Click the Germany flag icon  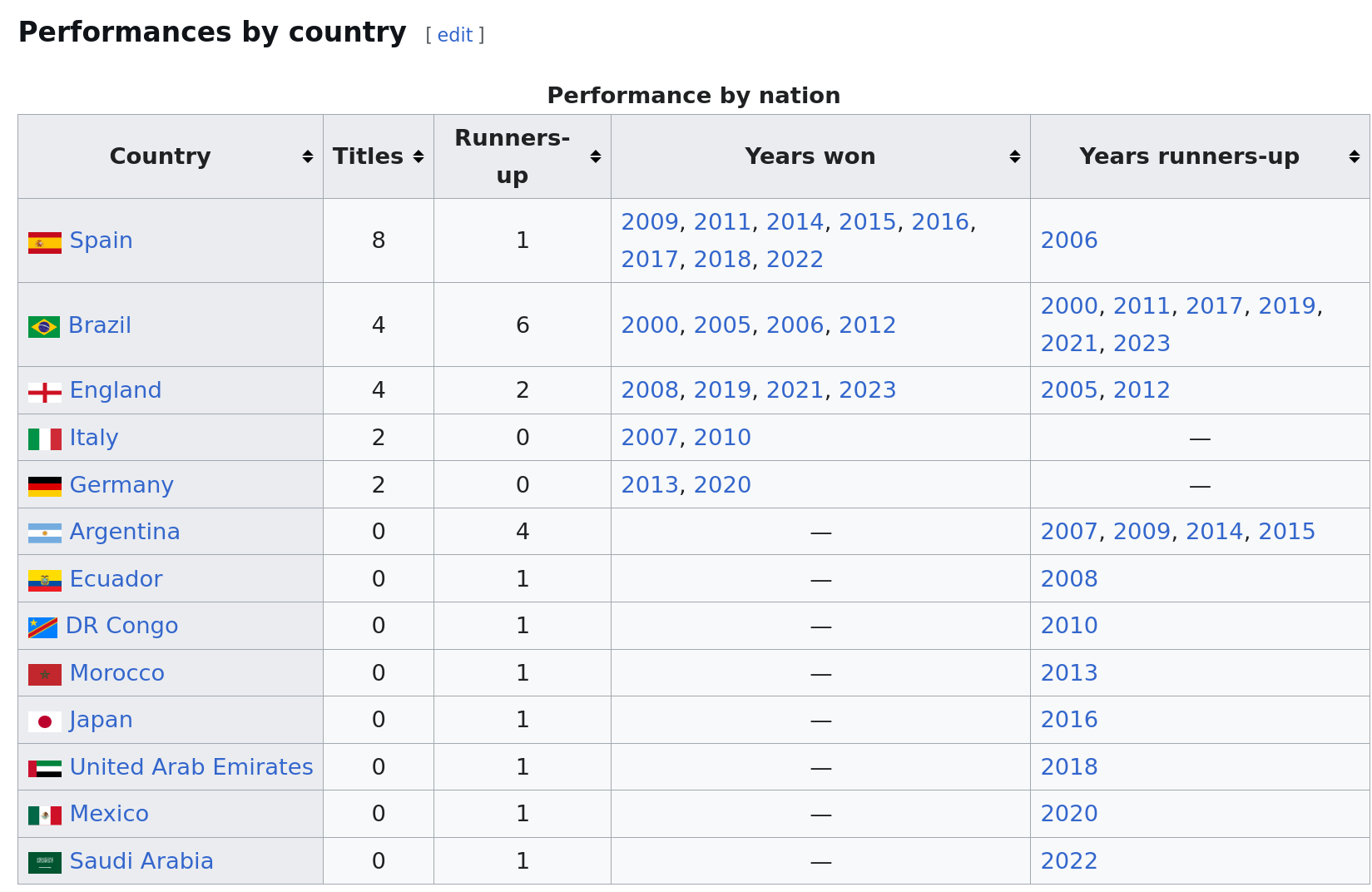coord(45,487)
